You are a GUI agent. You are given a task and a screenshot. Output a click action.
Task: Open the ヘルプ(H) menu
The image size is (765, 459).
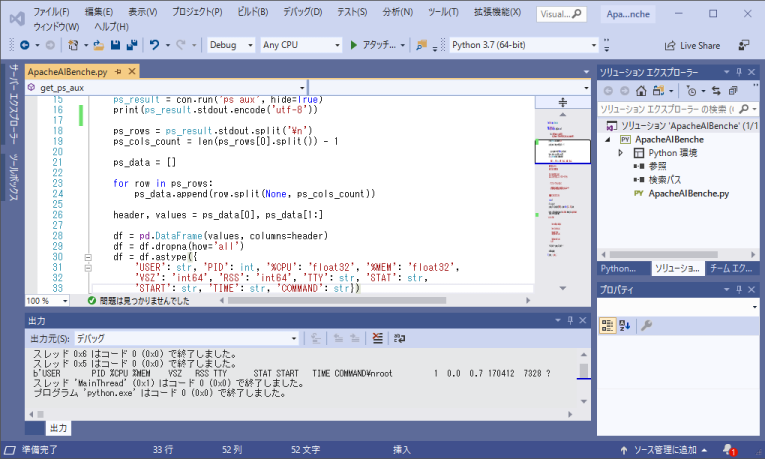click(111, 26)
